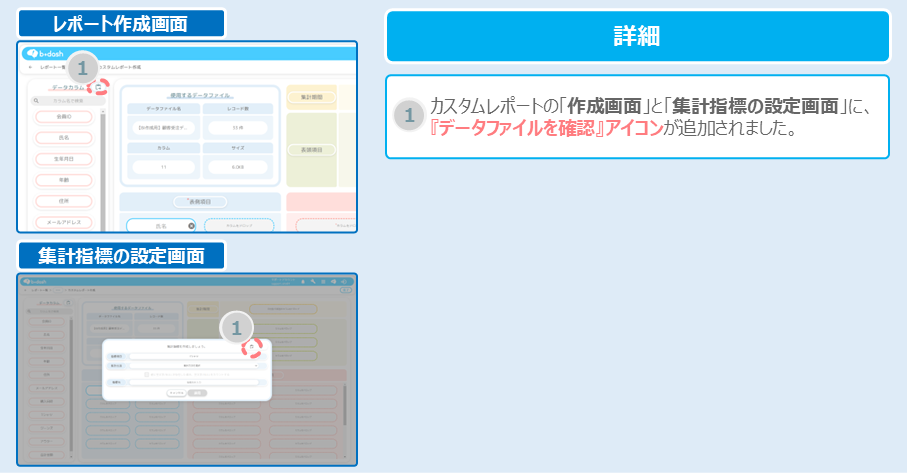907x473 pixels.
Task: Open notifications bell in metric settings screen
Action: click(x=303, y=282)
